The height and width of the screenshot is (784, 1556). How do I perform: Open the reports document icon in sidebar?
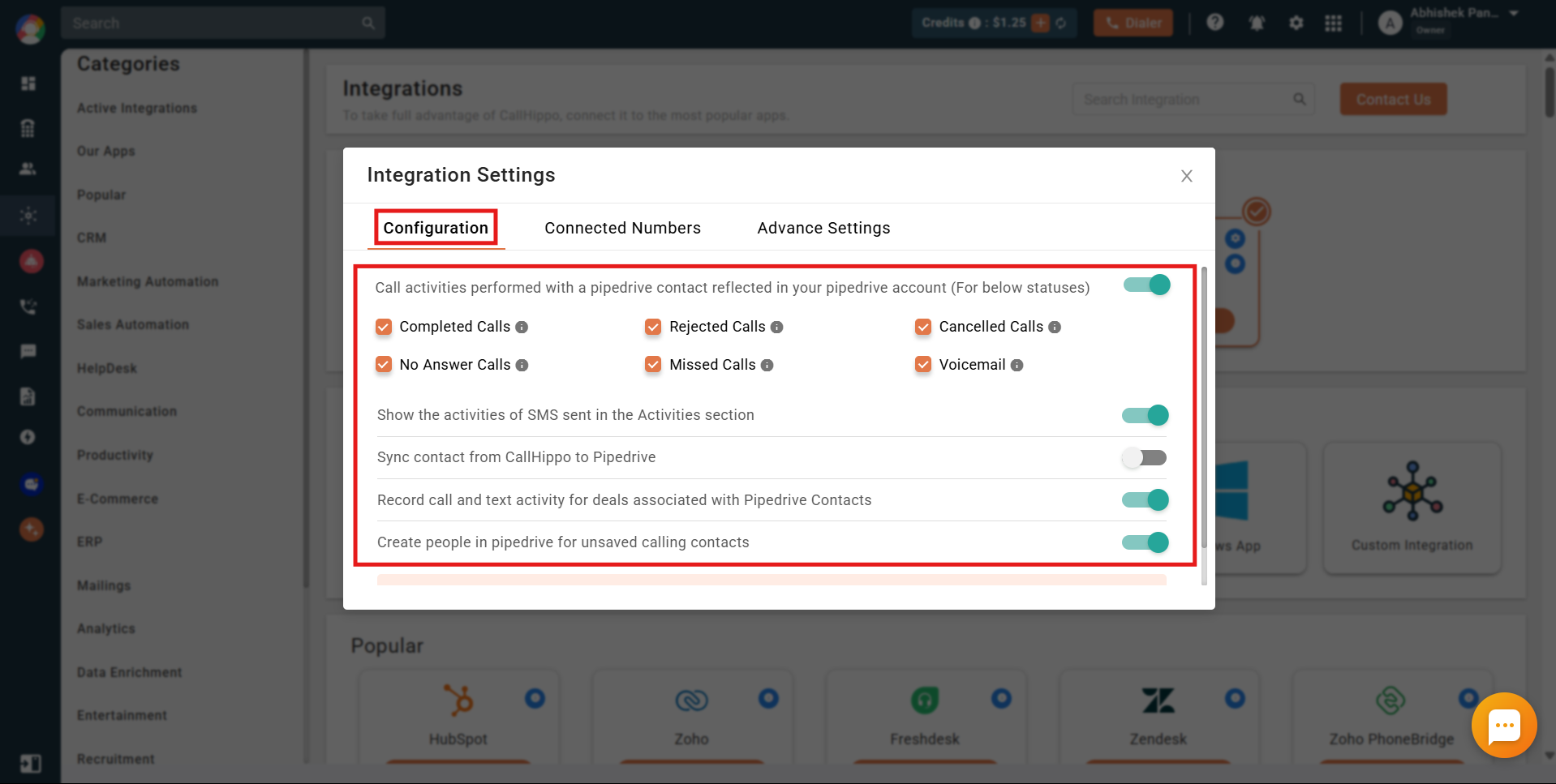click(x=28, y=396)
